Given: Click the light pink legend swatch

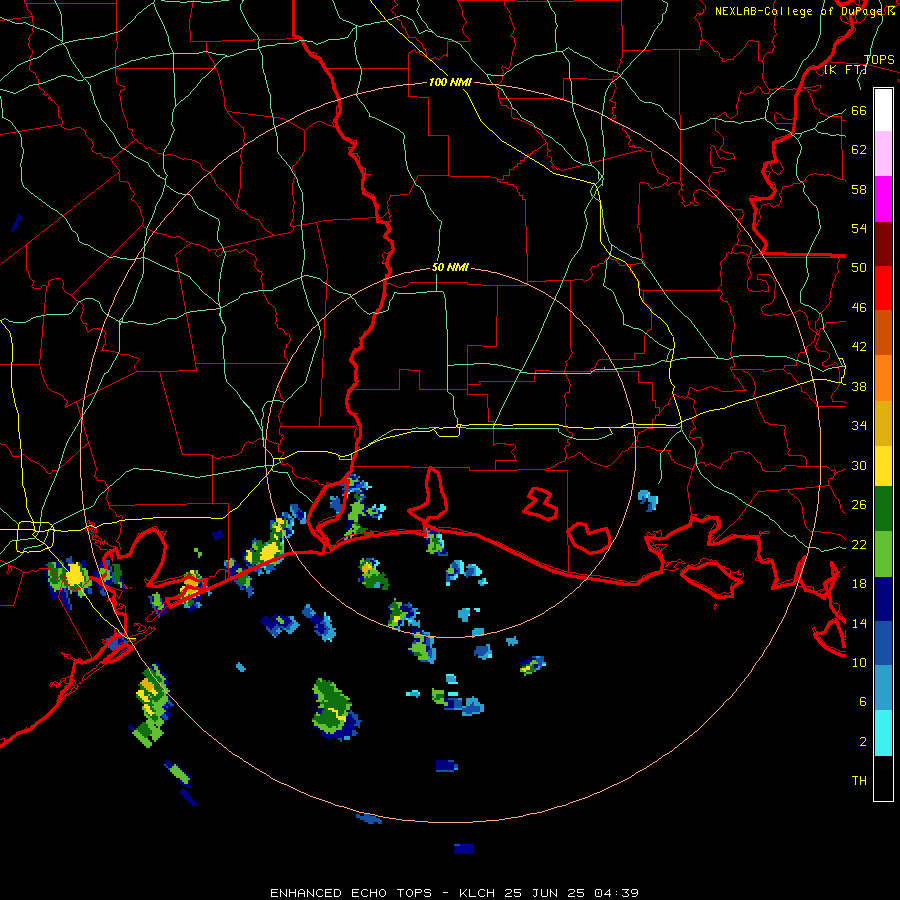Looking at the screenshot, I should point(883,154).
